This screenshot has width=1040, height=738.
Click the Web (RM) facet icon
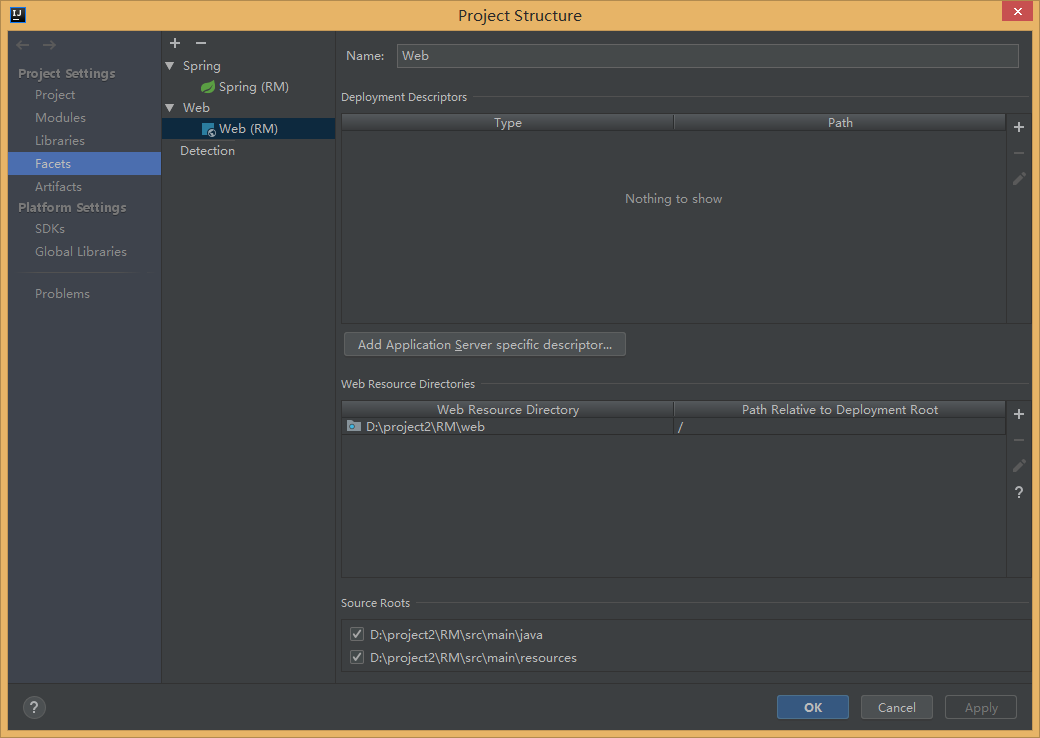[208, 129]
